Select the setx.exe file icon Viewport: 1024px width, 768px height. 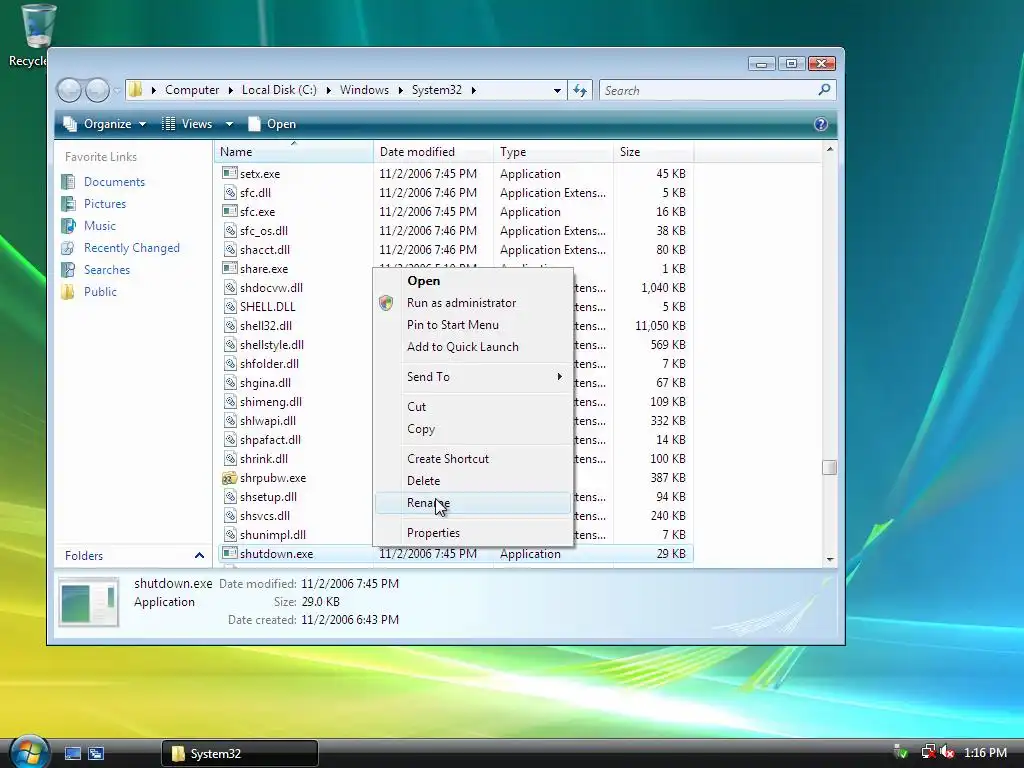(229, 173)
